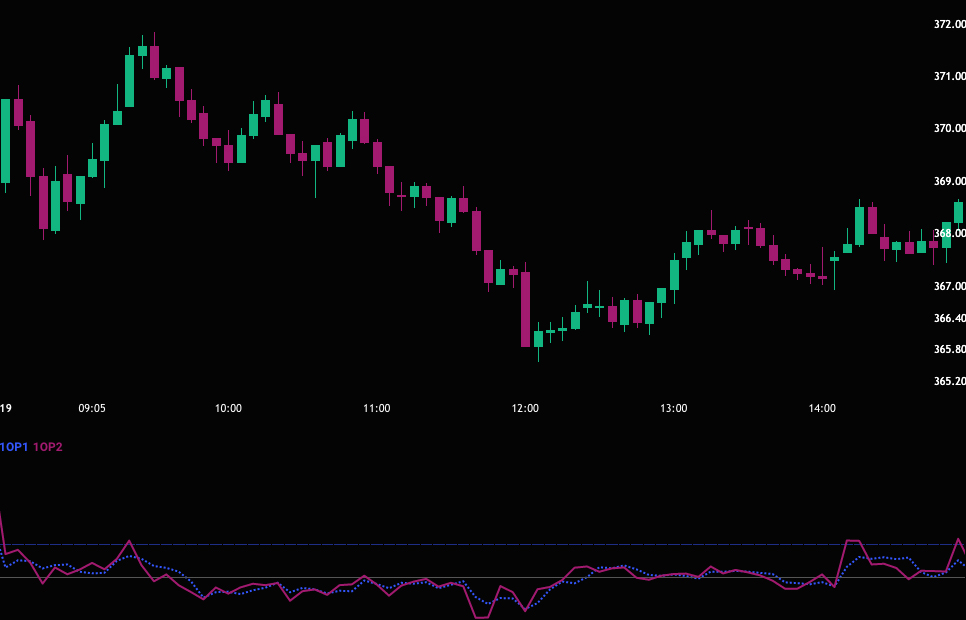Screen dimensions: 966x620
Task: Click the 12:00 time axis label
Action: 525,408
